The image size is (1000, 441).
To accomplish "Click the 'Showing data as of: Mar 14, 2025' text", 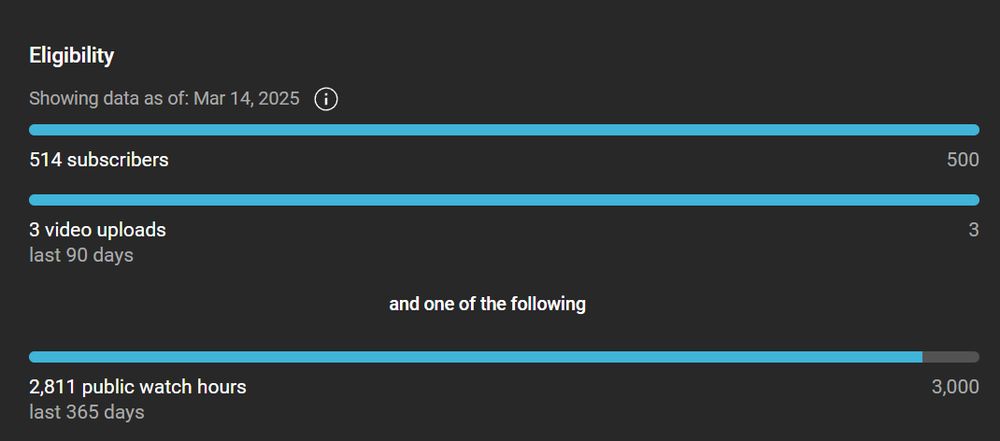I will 164,99.
